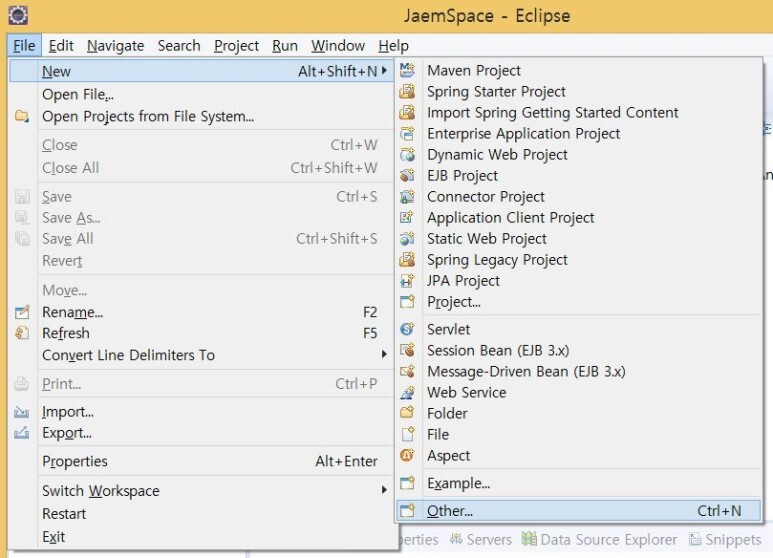Click the Dynamic Web Project icon
The height and width of the screenshot is (558, 773).
coord(407,155)
